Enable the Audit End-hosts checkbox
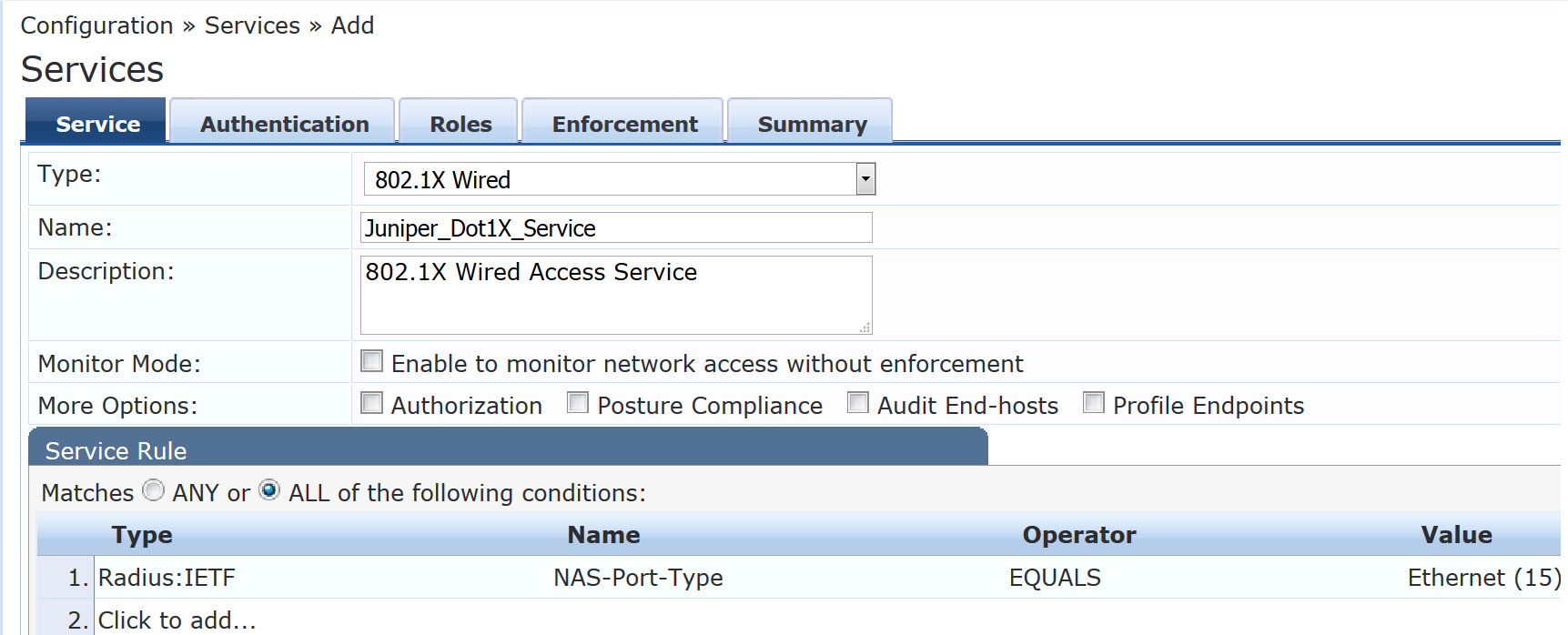 pyautogui.click(x=858, y=403)
